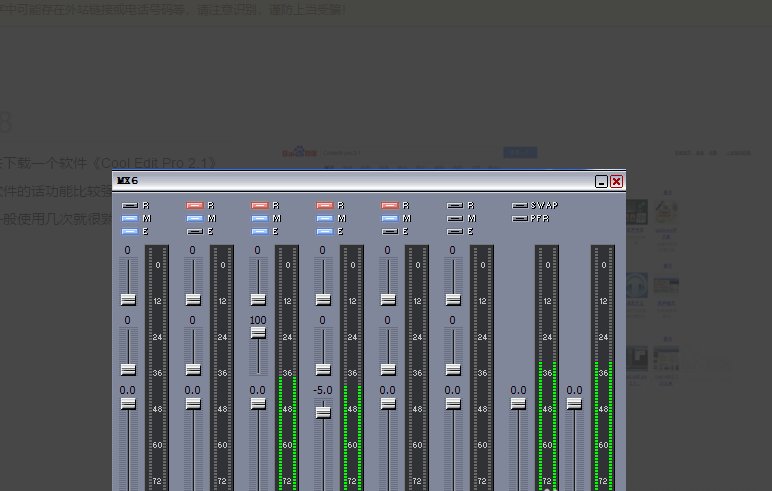Screen dimensions: 772x491
Task: Toggle the M button on sixth channel
Action: click(454, 218)
